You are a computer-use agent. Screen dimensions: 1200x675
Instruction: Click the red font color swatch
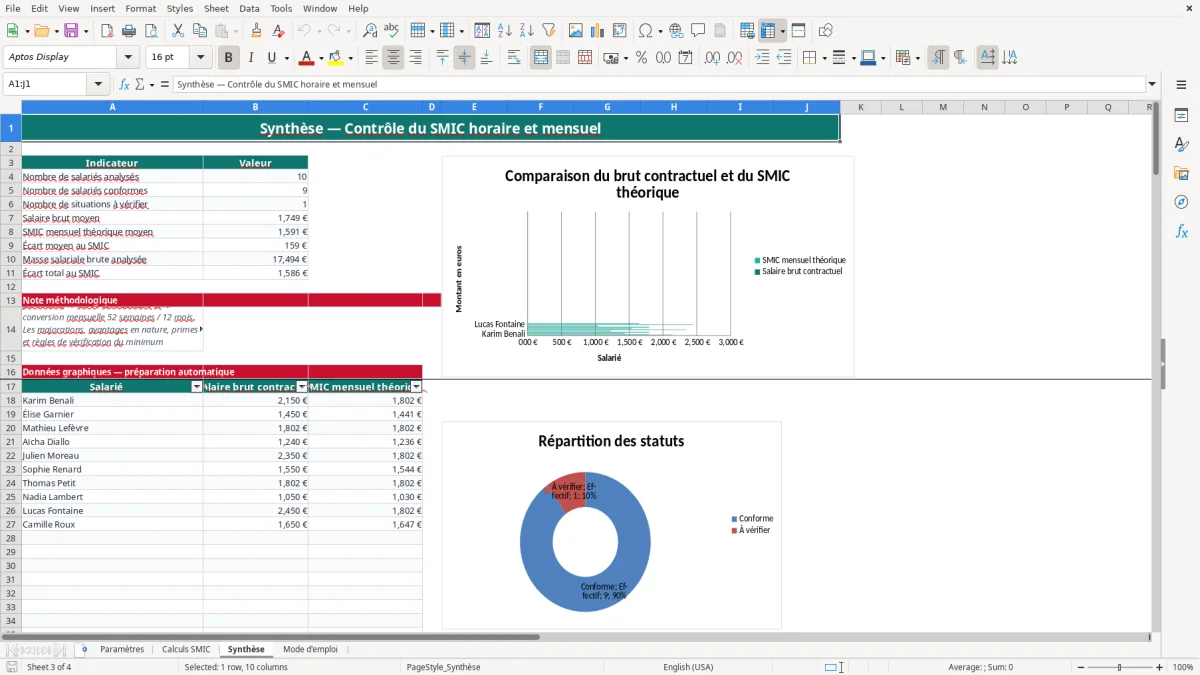tap(306, 58)
